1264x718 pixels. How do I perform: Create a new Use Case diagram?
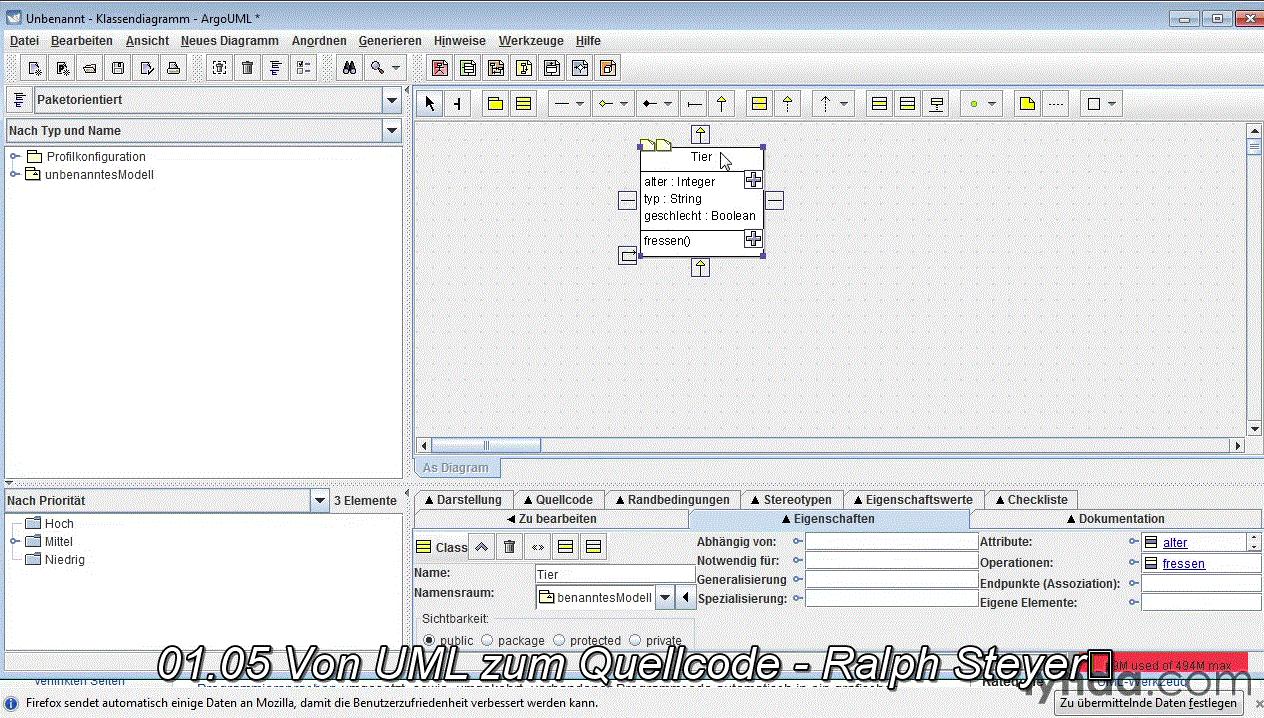[440, 68]
